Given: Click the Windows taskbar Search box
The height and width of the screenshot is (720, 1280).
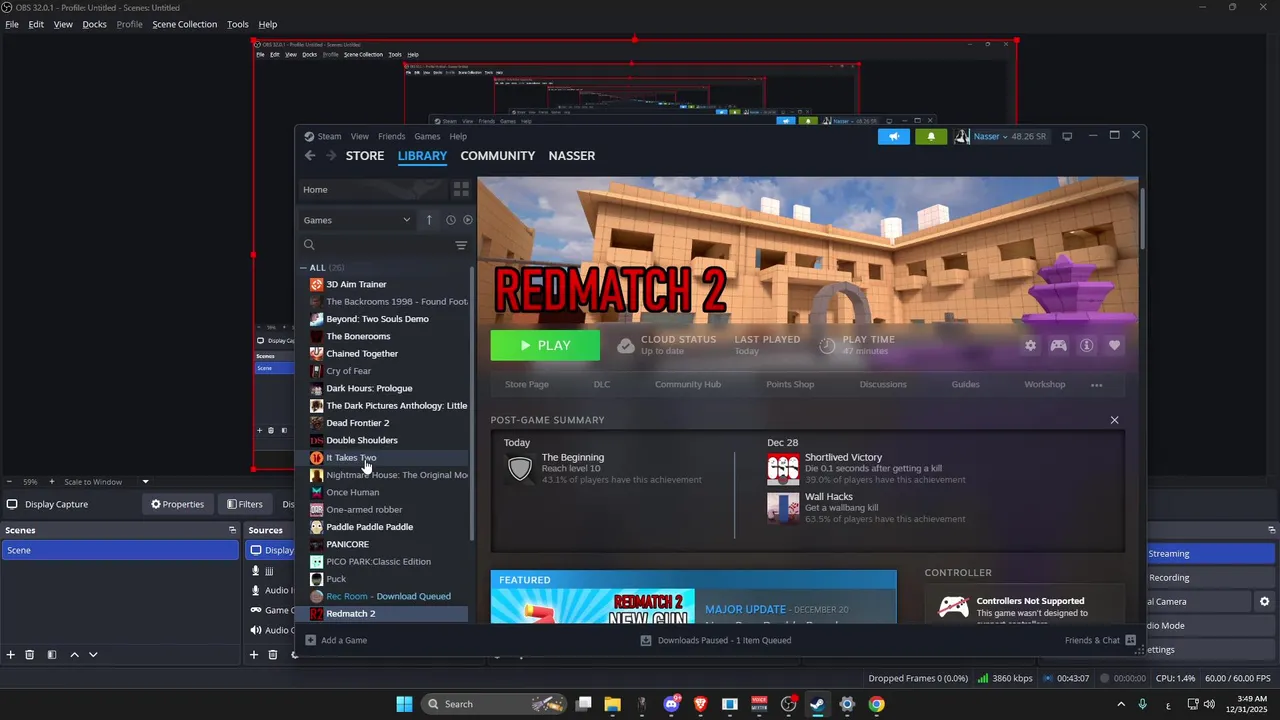Looking at the screenshot, I should (492, 704).
